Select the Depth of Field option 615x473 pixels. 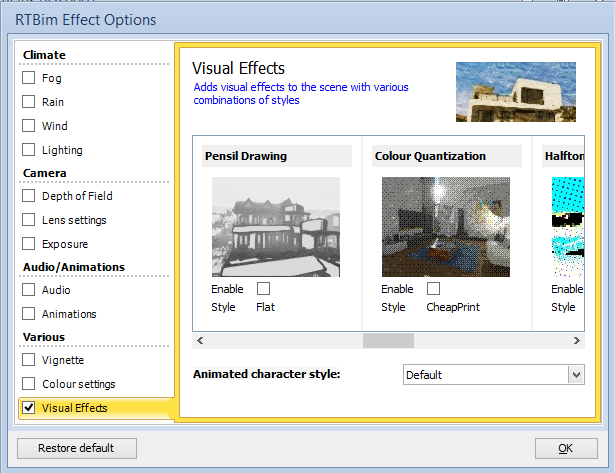[77, 196]
